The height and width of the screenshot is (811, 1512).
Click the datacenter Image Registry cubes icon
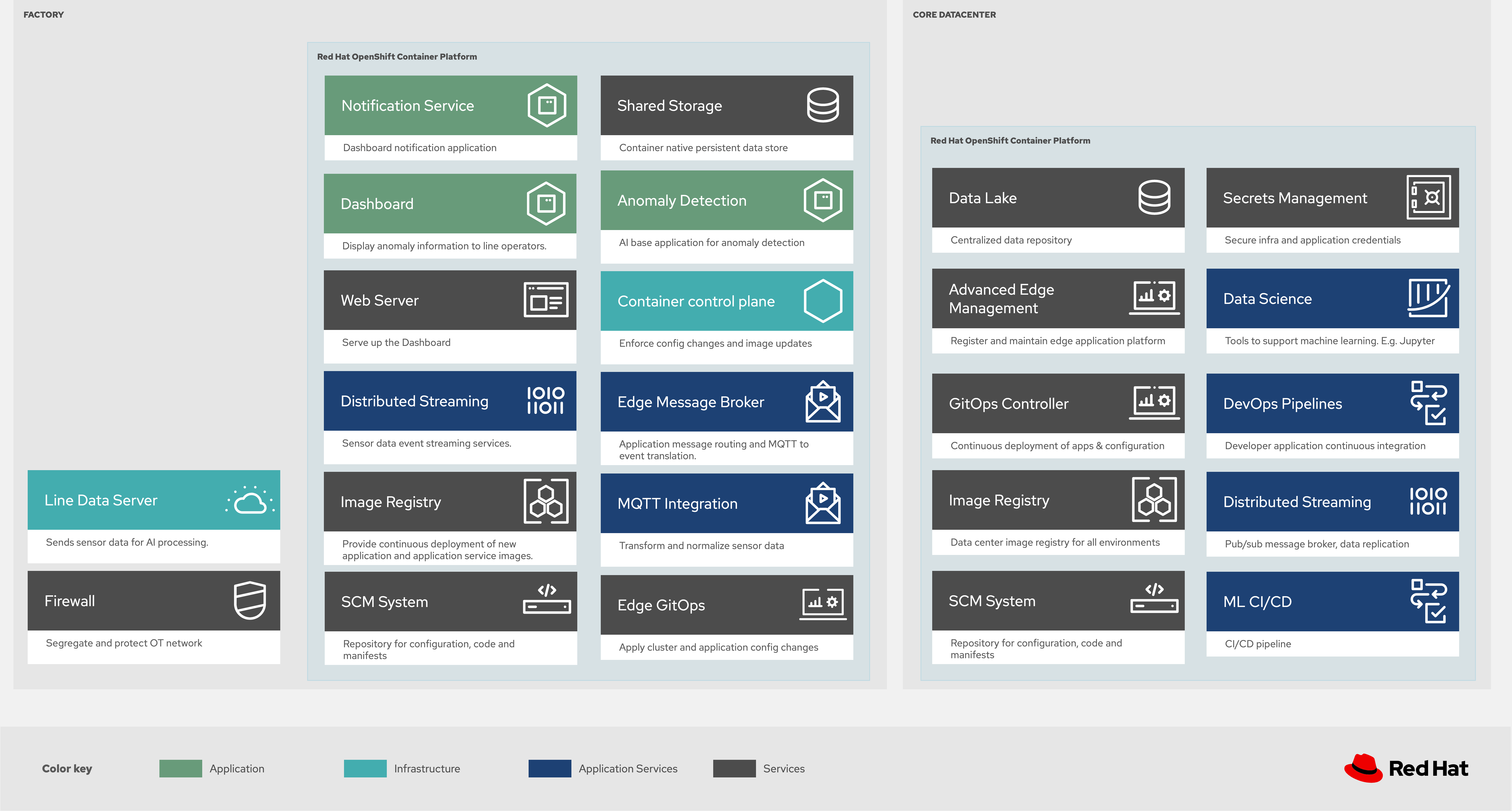[1155, 500]
